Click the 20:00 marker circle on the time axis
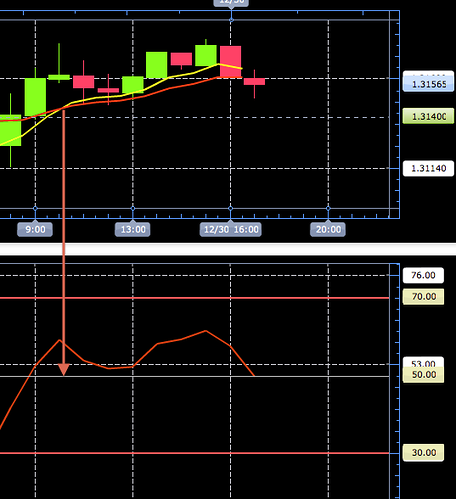Viewport: 456px width, 499px height. pyautogui.click(x=328, y=208)
